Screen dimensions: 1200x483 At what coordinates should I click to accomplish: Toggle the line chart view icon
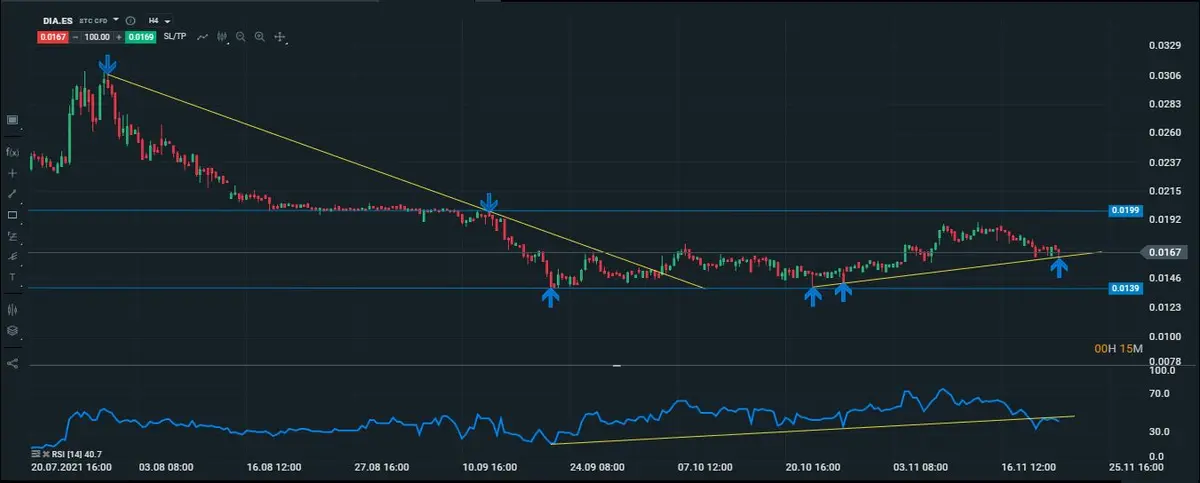(x=203, y=37)
